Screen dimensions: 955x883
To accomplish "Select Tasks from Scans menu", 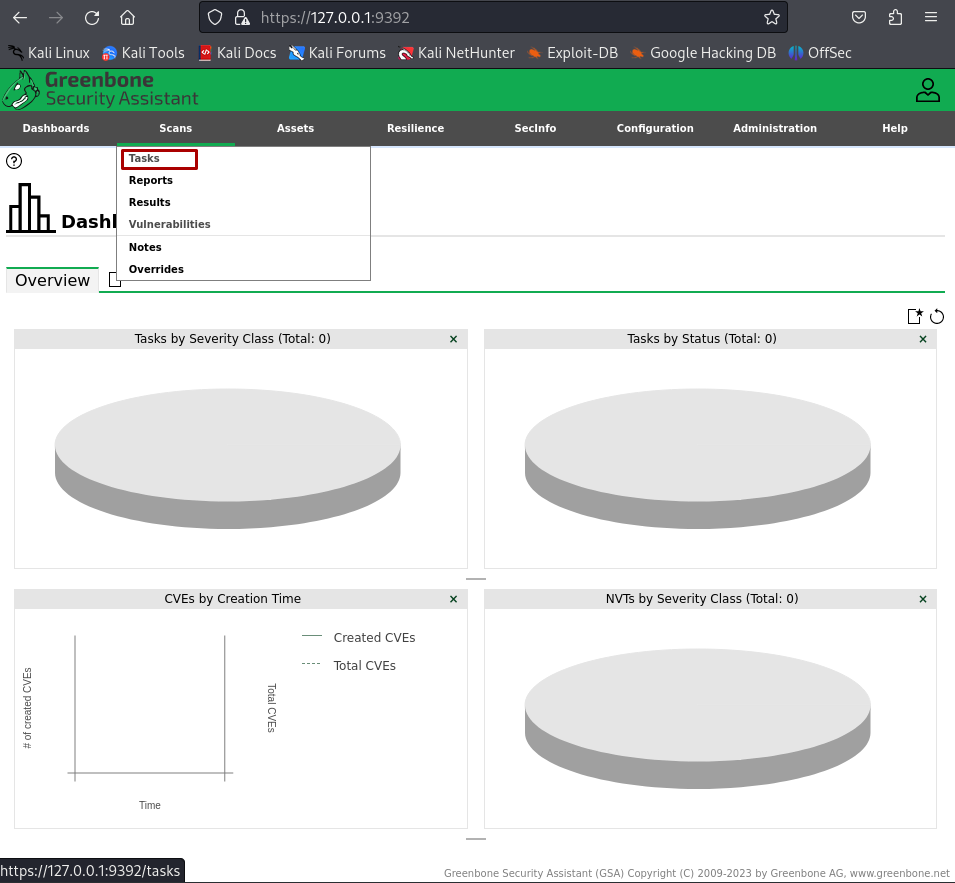I will [x=145, y=159].
